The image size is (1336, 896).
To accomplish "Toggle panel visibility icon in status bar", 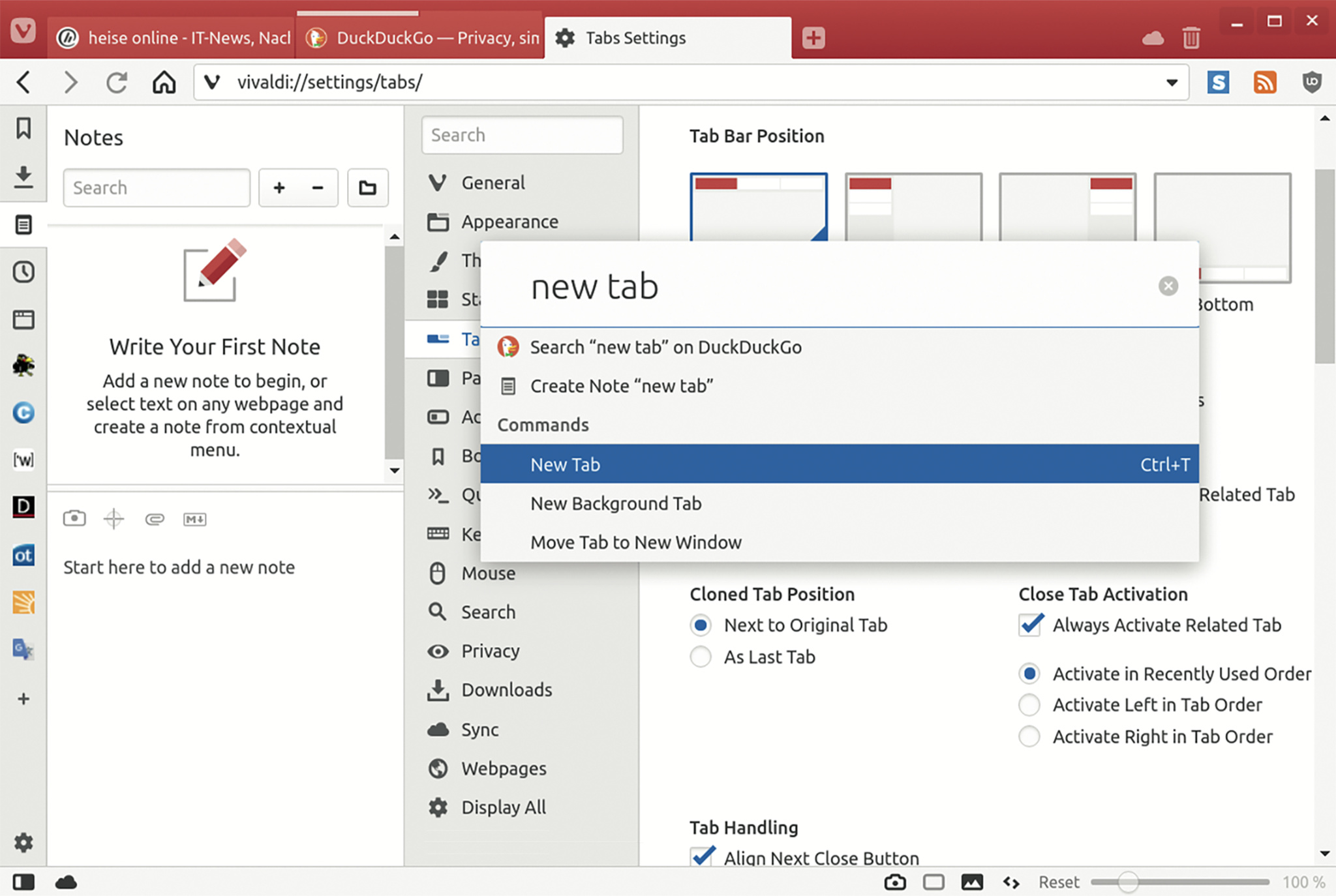I will (x=23, y=882).
